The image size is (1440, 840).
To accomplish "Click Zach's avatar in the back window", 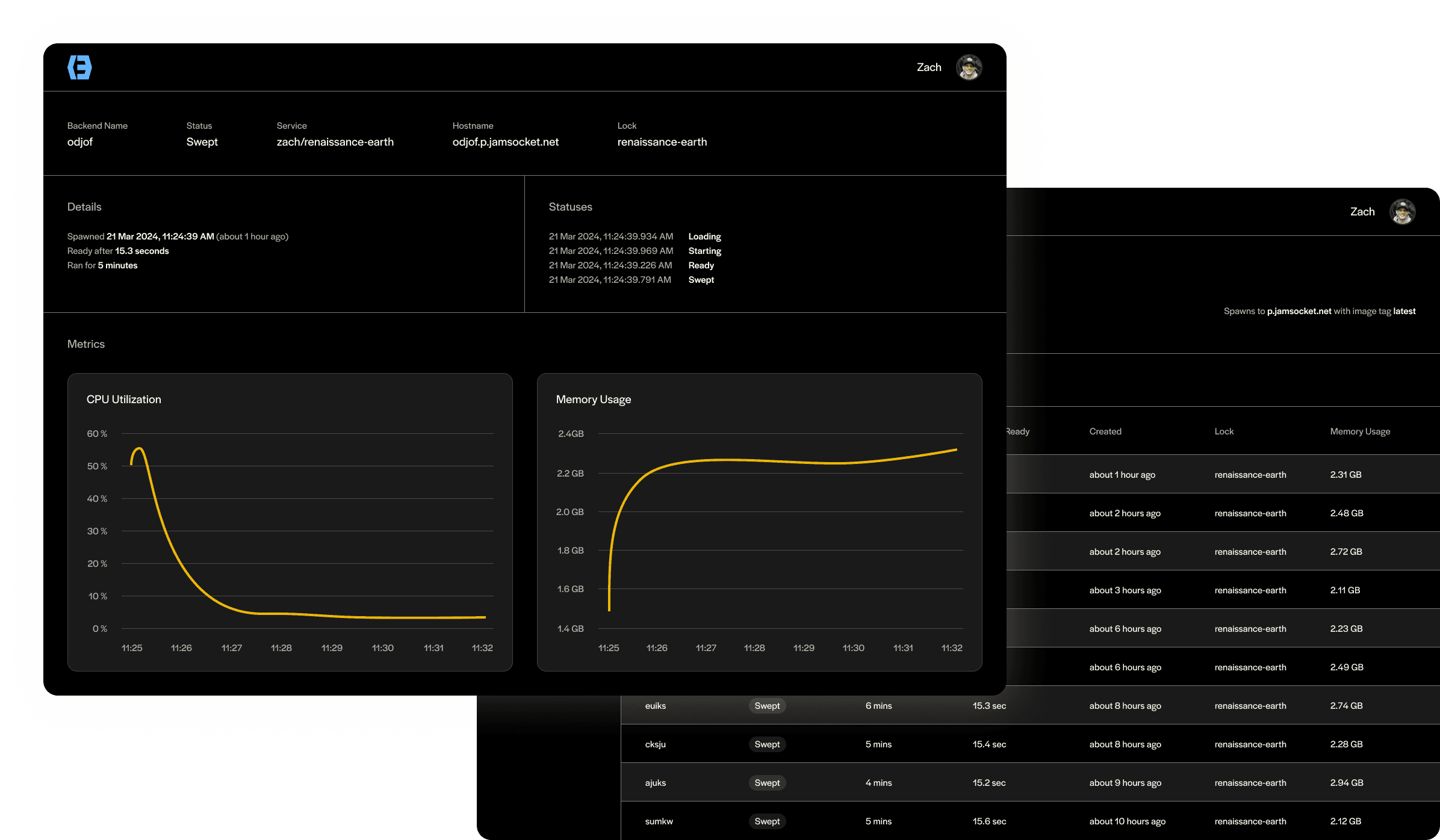I will (x=1402, y=212).
